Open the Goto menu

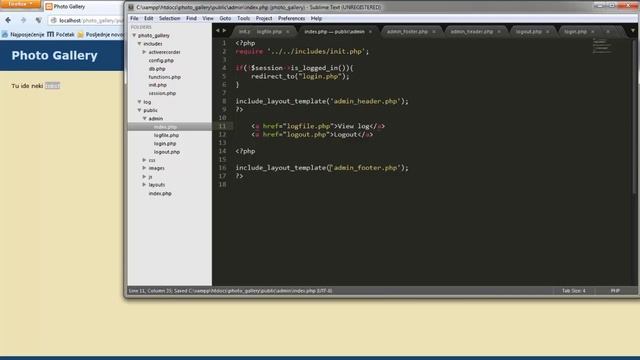(225, 18)
